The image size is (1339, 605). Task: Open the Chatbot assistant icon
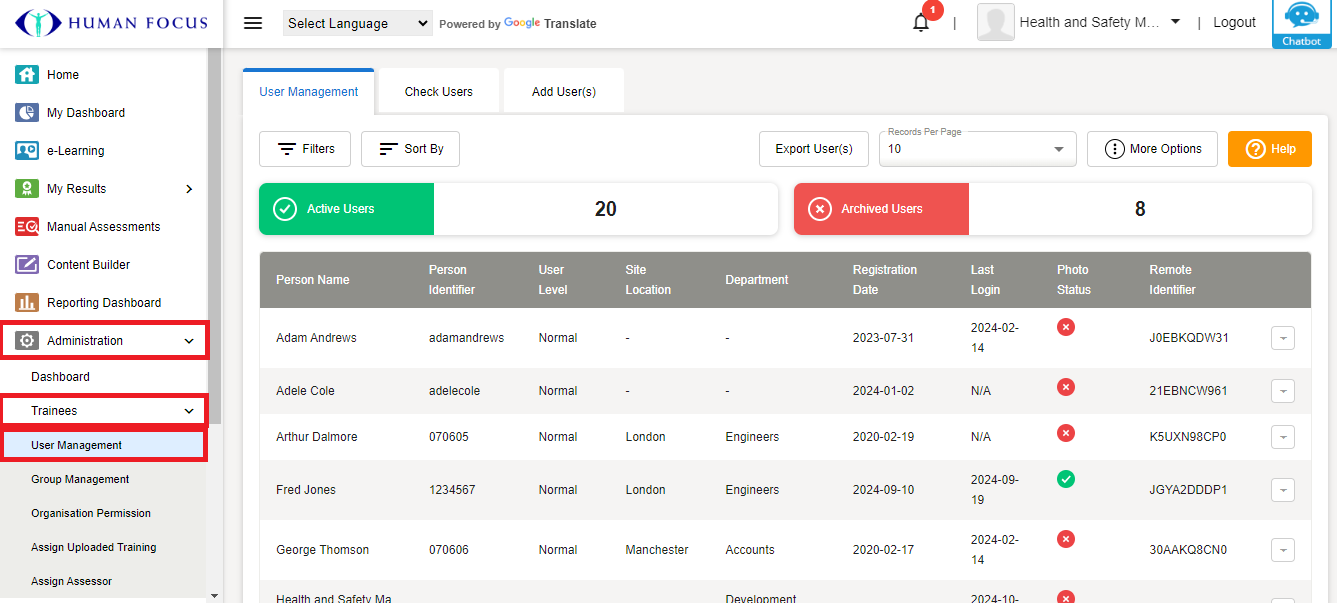pos(1301,23)
